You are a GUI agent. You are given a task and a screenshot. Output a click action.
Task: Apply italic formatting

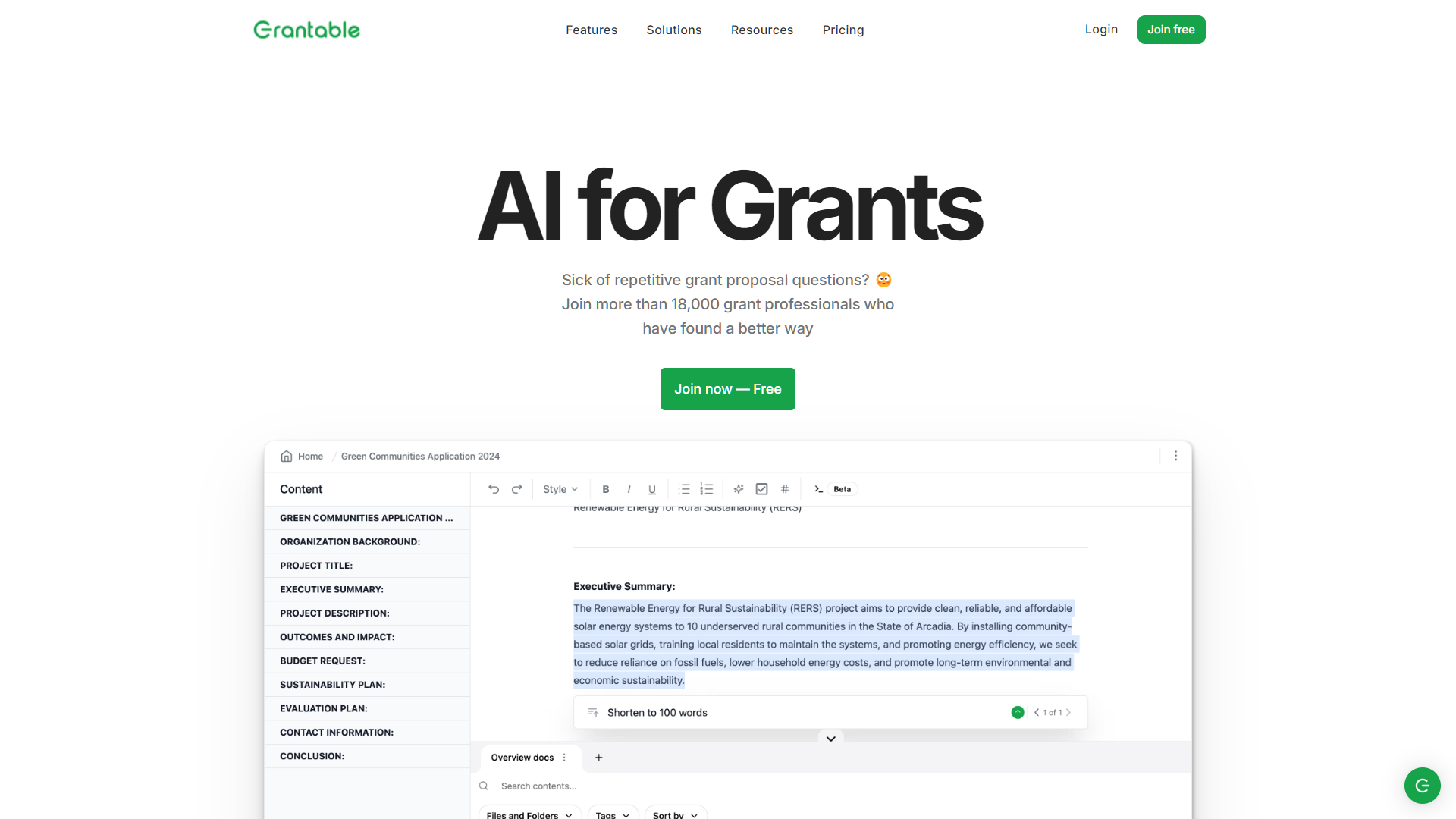[629, 489]
